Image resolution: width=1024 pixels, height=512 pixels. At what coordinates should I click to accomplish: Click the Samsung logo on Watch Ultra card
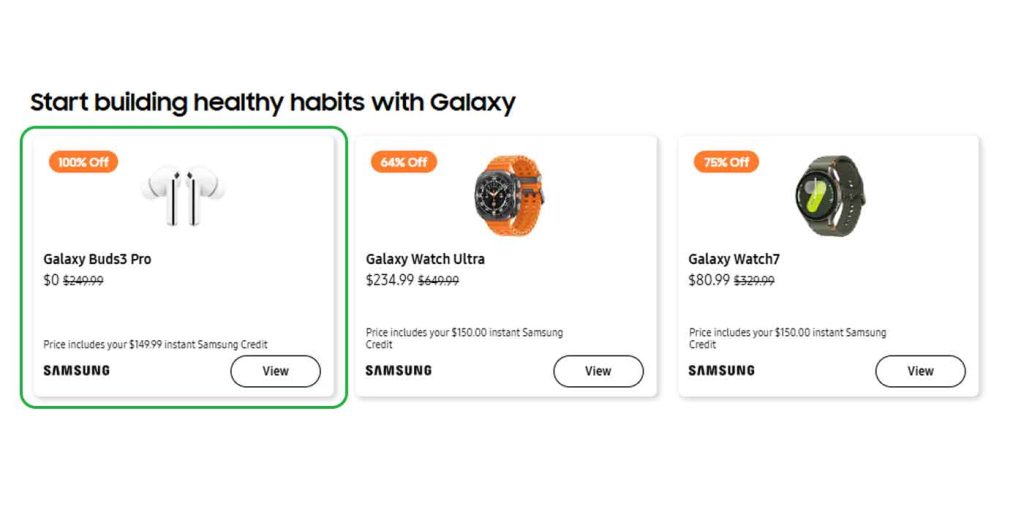pos(399,371)
